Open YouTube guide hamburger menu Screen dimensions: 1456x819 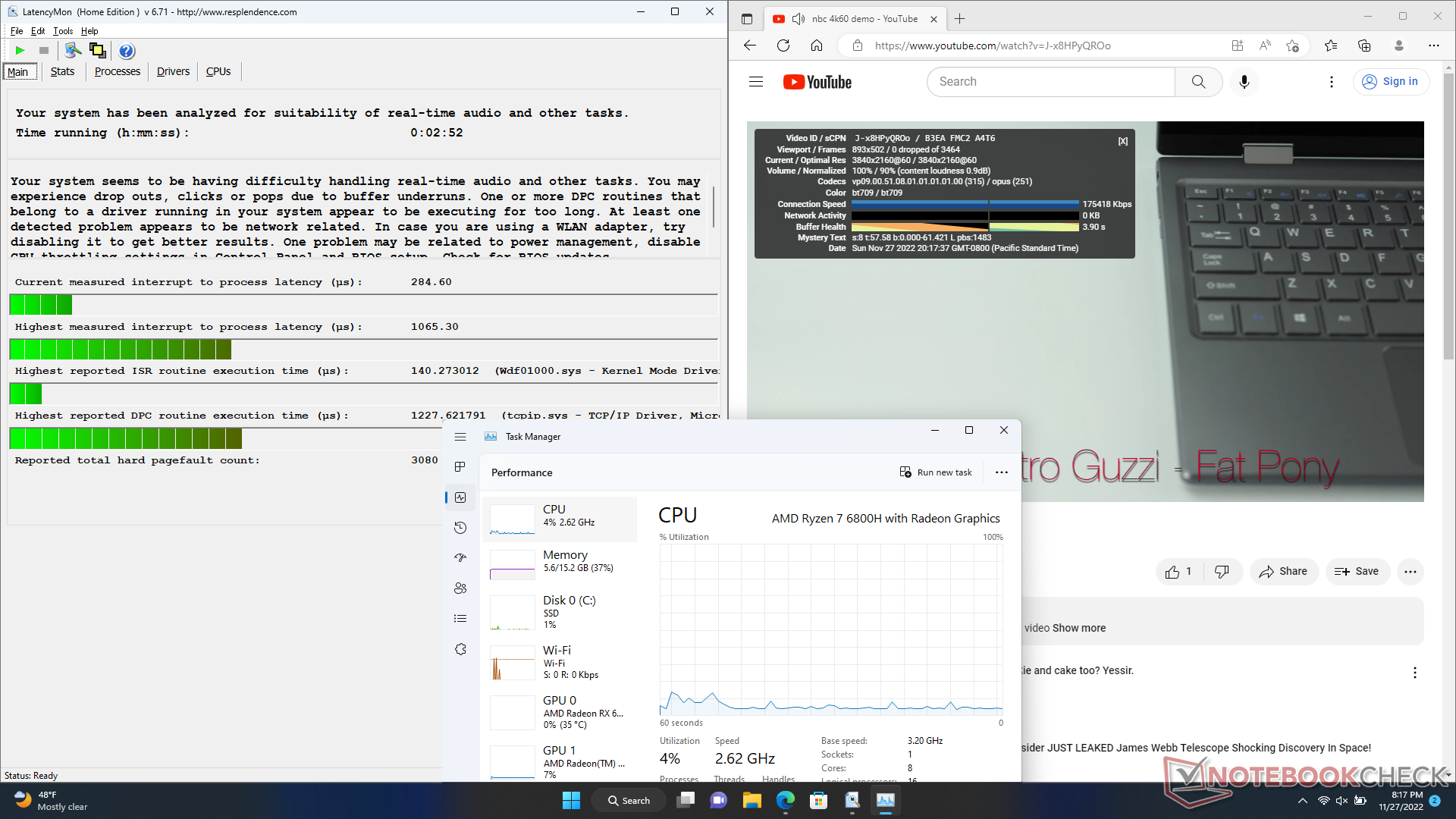tap(756, 82)
